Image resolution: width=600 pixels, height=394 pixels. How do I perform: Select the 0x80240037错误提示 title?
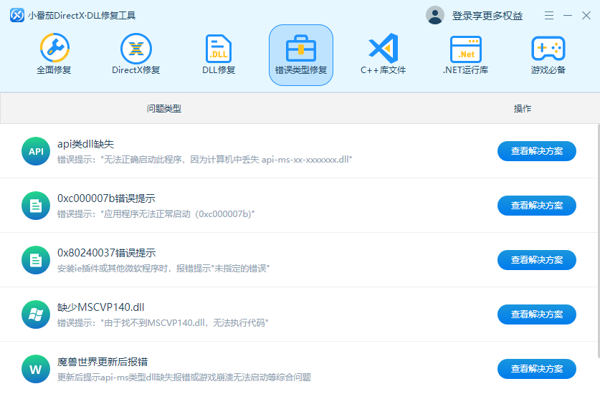point(107,253)
